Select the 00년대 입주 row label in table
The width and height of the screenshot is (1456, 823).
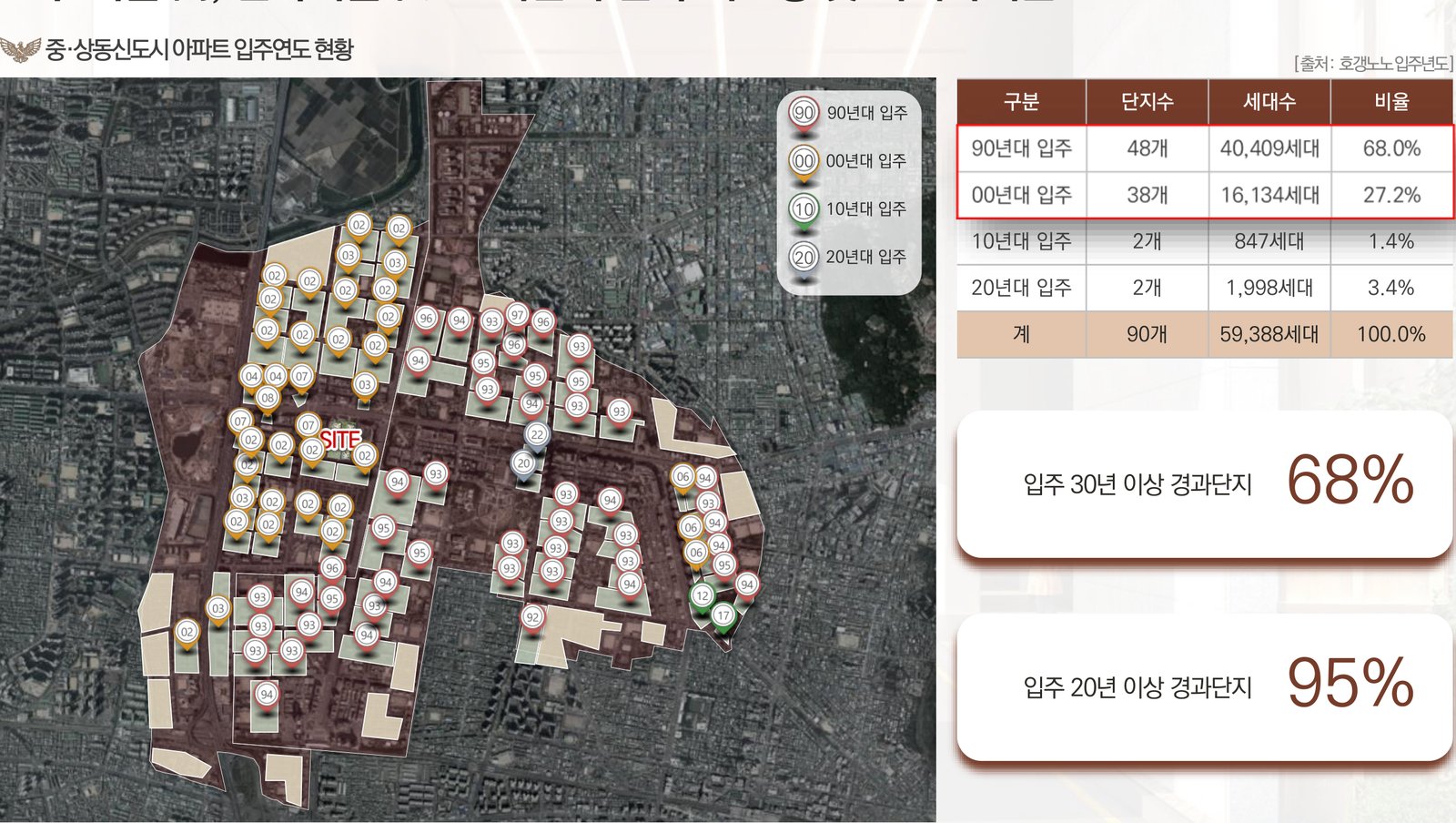coord(1021,195)
